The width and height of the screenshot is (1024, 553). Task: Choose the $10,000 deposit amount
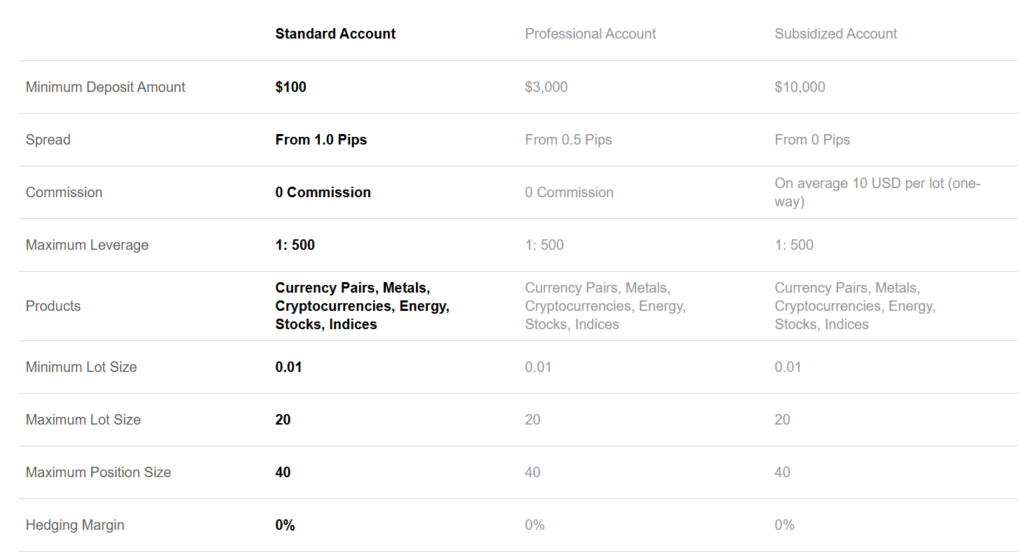(800, 87)
